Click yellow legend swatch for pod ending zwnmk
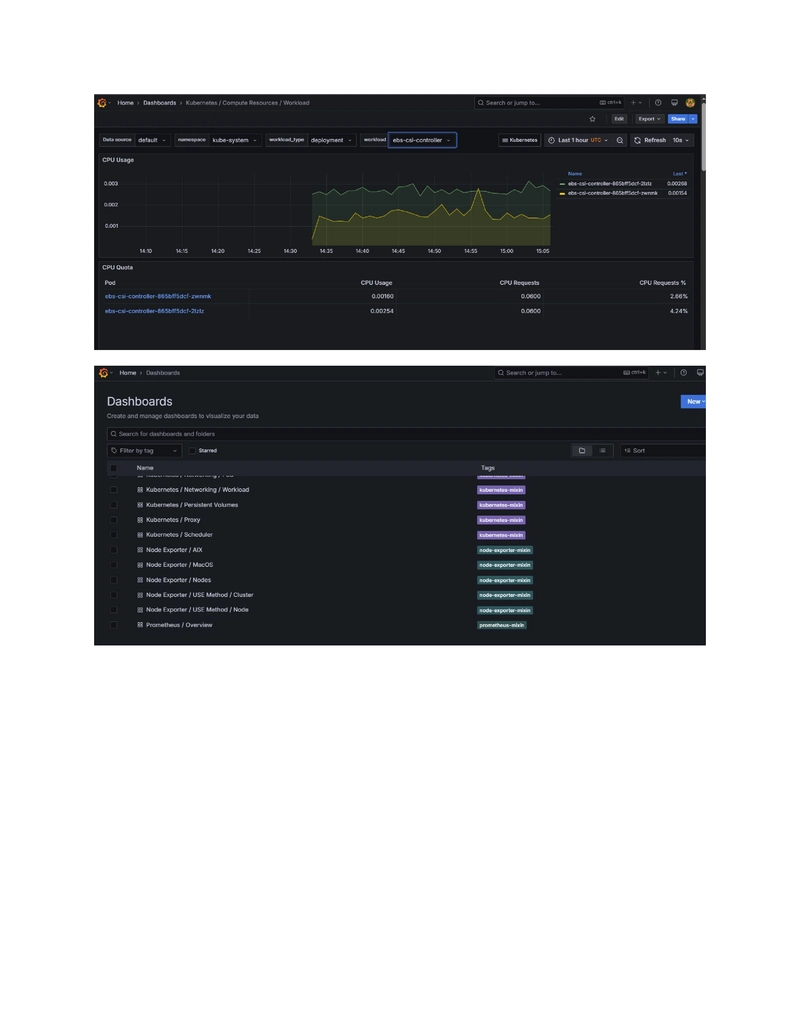Viewport: 800px width, 1035px height. pos(562,193)
